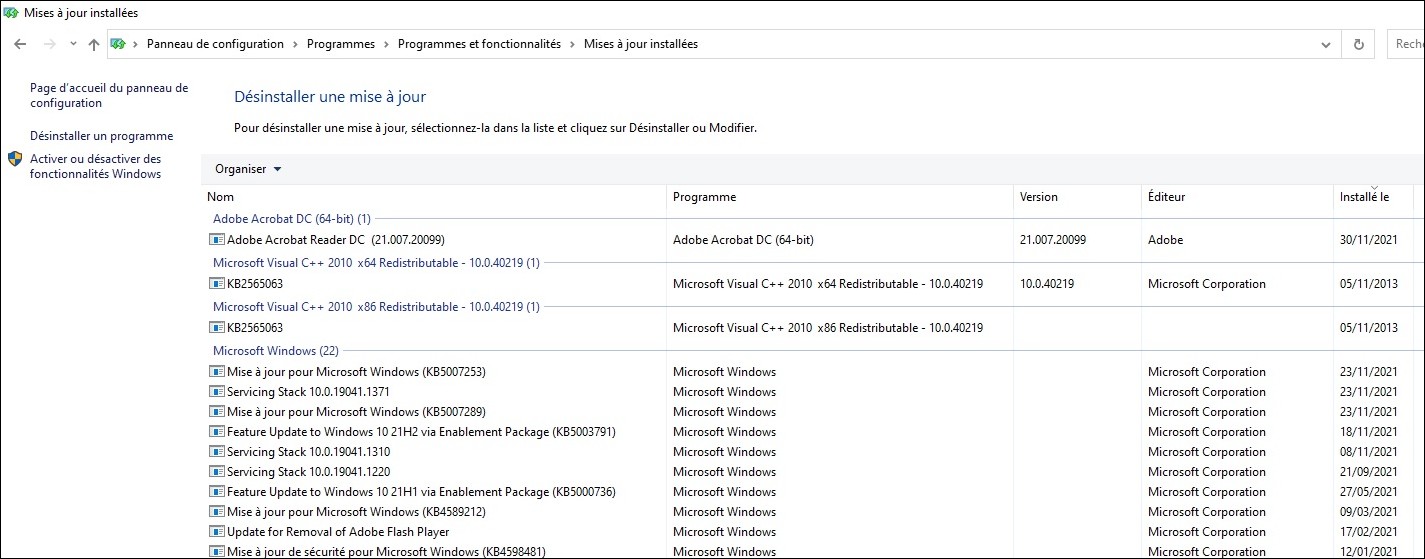1425x559 pixels.
Task: Select Servicing Stack 10.0.19041.1371 entry
Action: tap(308, 392)
